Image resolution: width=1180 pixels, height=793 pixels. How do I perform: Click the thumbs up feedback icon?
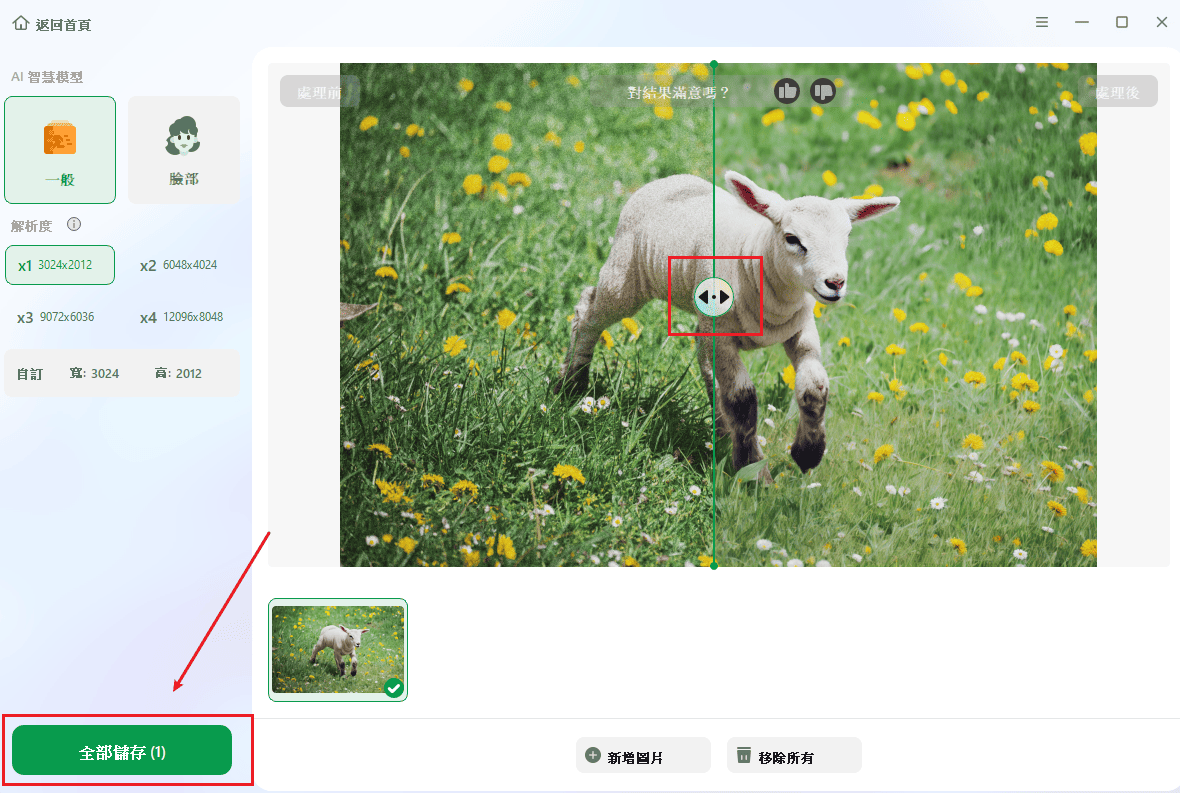click(x=787, y=91)
